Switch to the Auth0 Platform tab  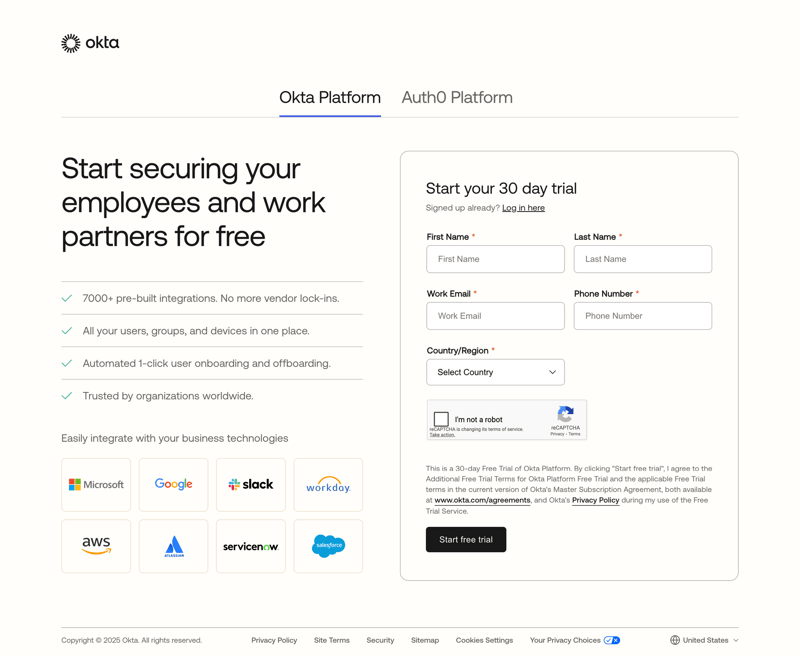[455, 97]
